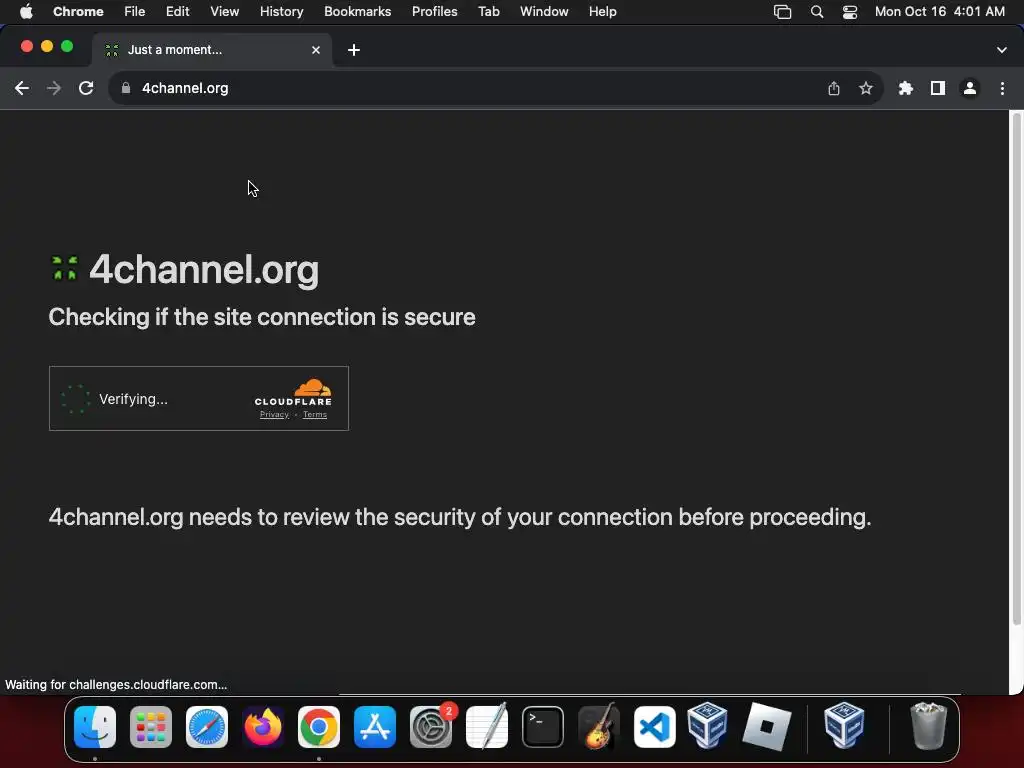The width and height of the screenshot is (1024, 768).
Task: Toggle the Chrome side panel icon
Action: pyautogui.click(x=938, y=88)
